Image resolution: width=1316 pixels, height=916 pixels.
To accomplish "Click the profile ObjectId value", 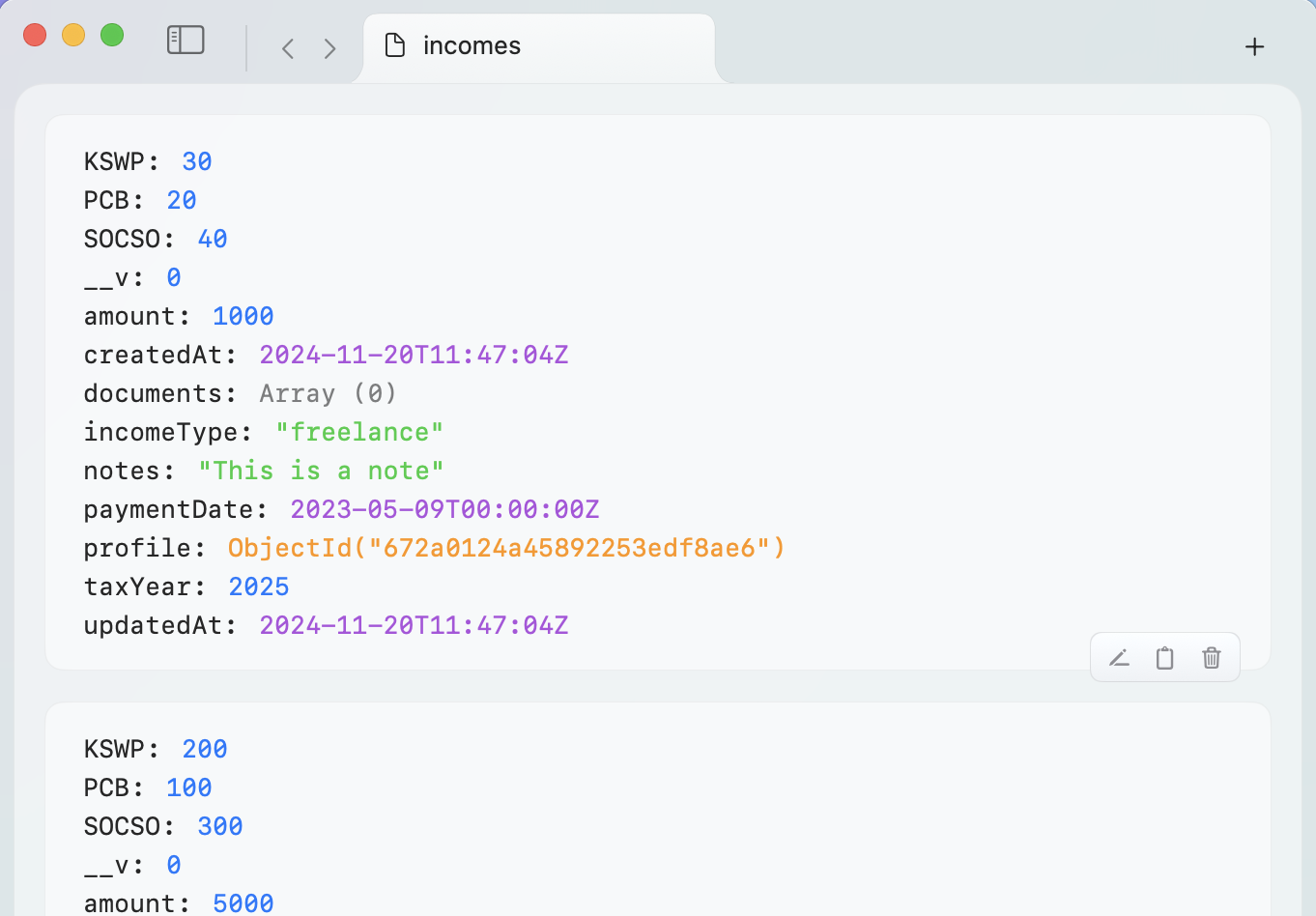I will [x=506, y=548].
